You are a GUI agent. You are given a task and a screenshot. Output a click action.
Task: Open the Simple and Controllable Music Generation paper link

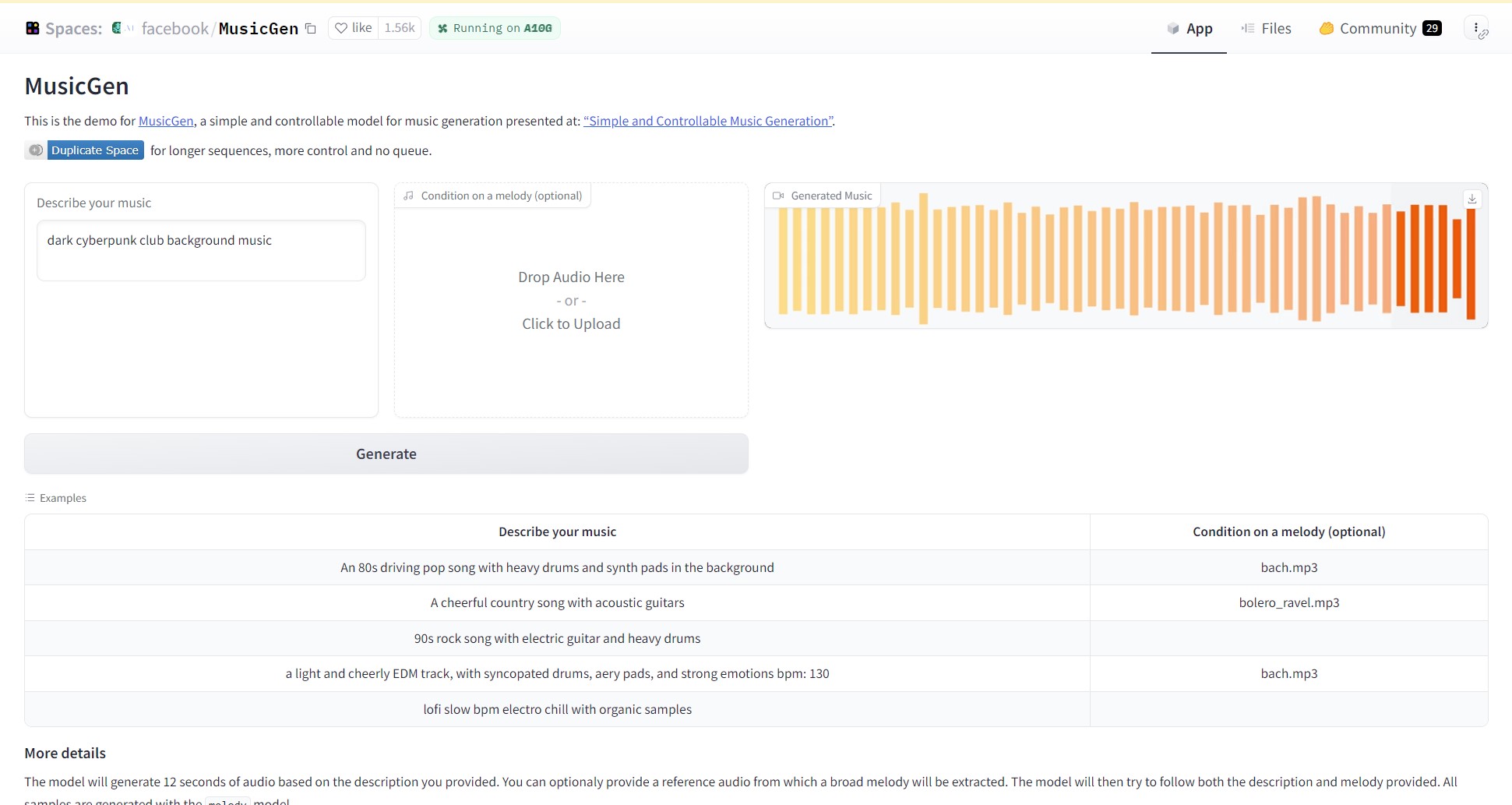[x=709, y=121]
